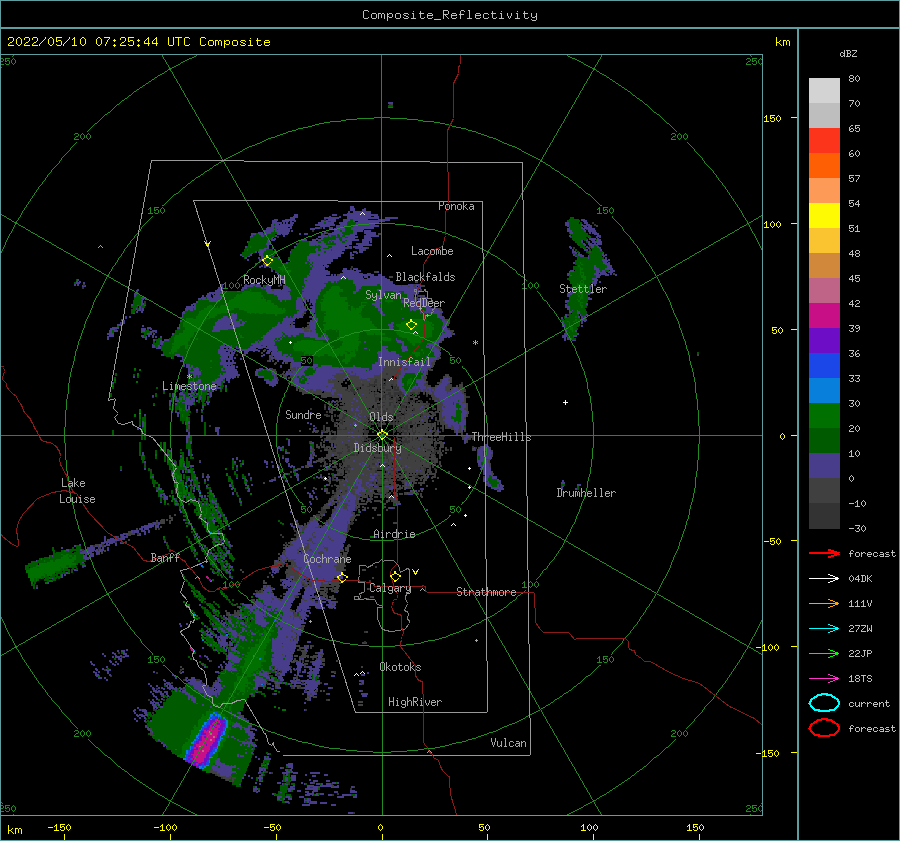The image size is (900, 841).
Task: Pick the darkest -10 to -30 dBZ swatch
Action: point(824,516)
